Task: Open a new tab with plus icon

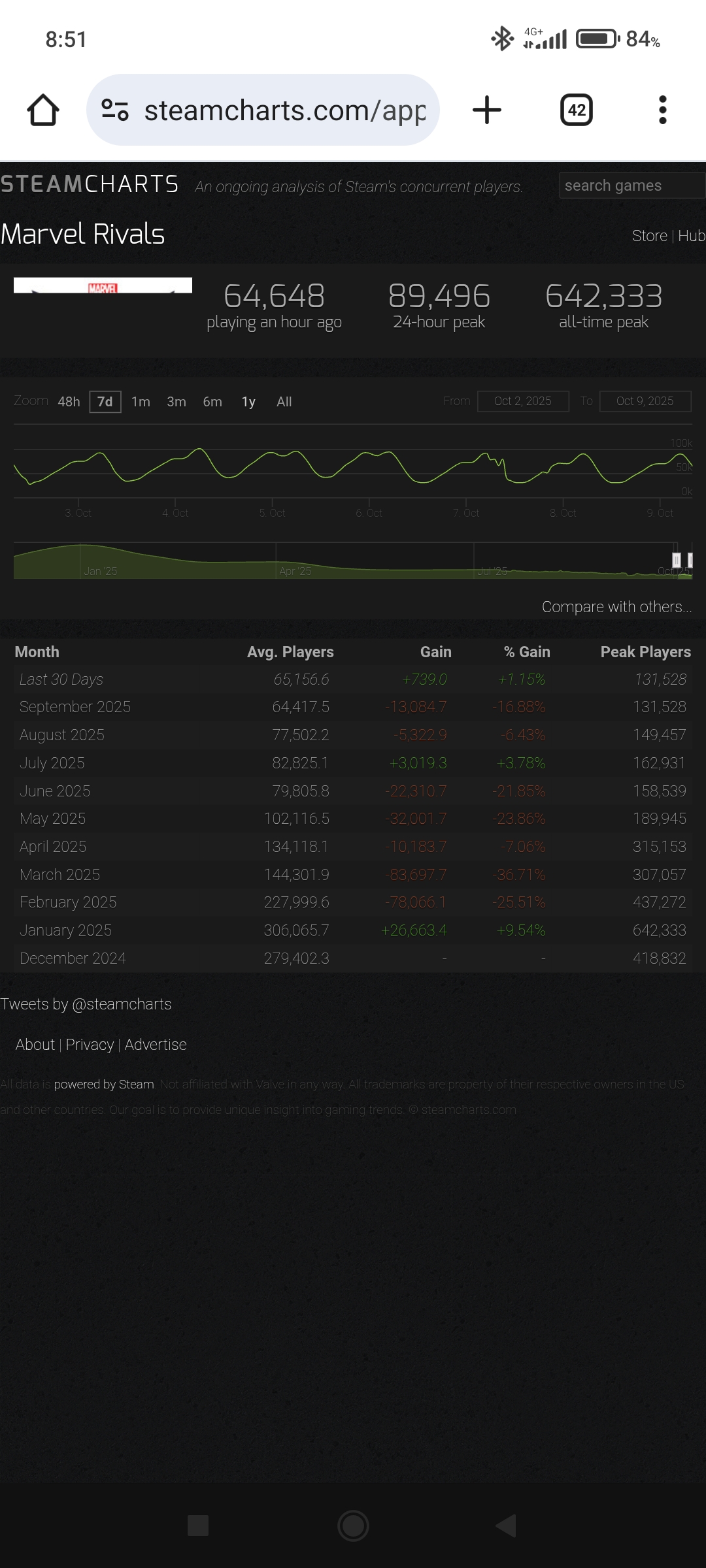Action: click(487, 110)
